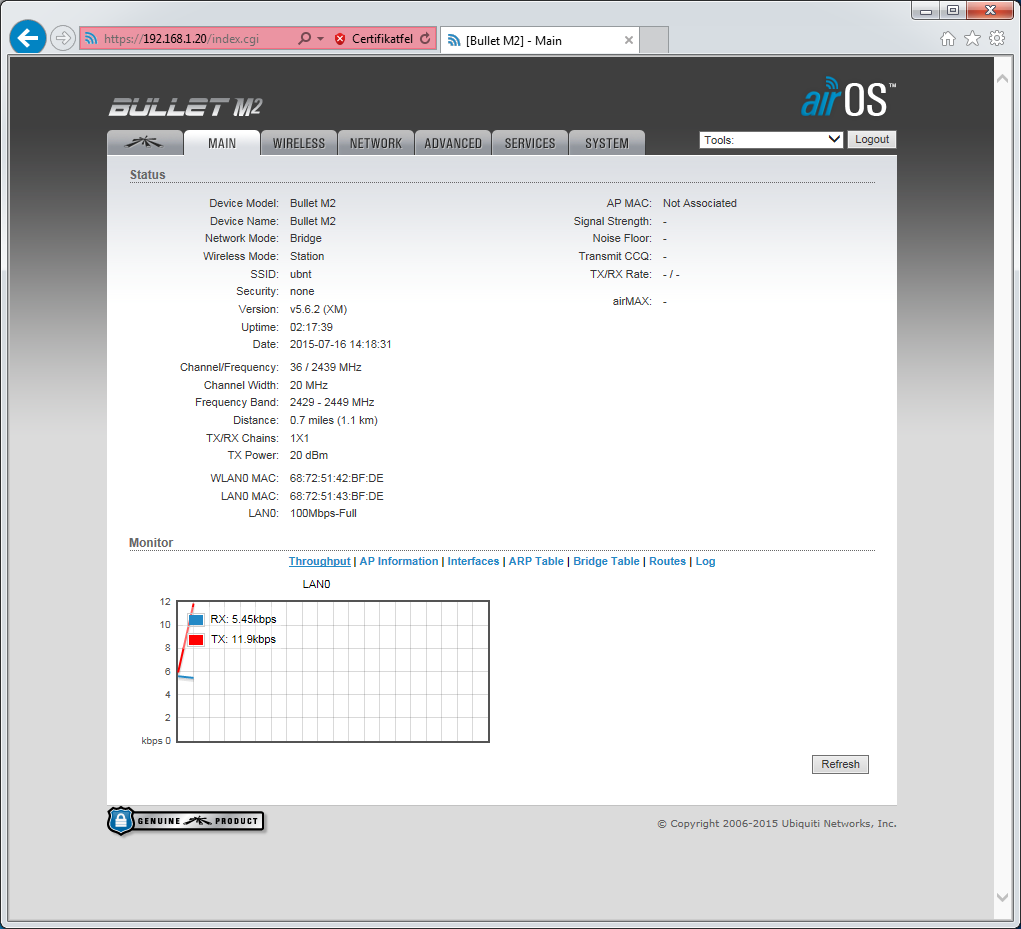This screenshot has width=1021, height=929.
Task: Click the SSID value ubnt
Action: [x=301, y=274]
